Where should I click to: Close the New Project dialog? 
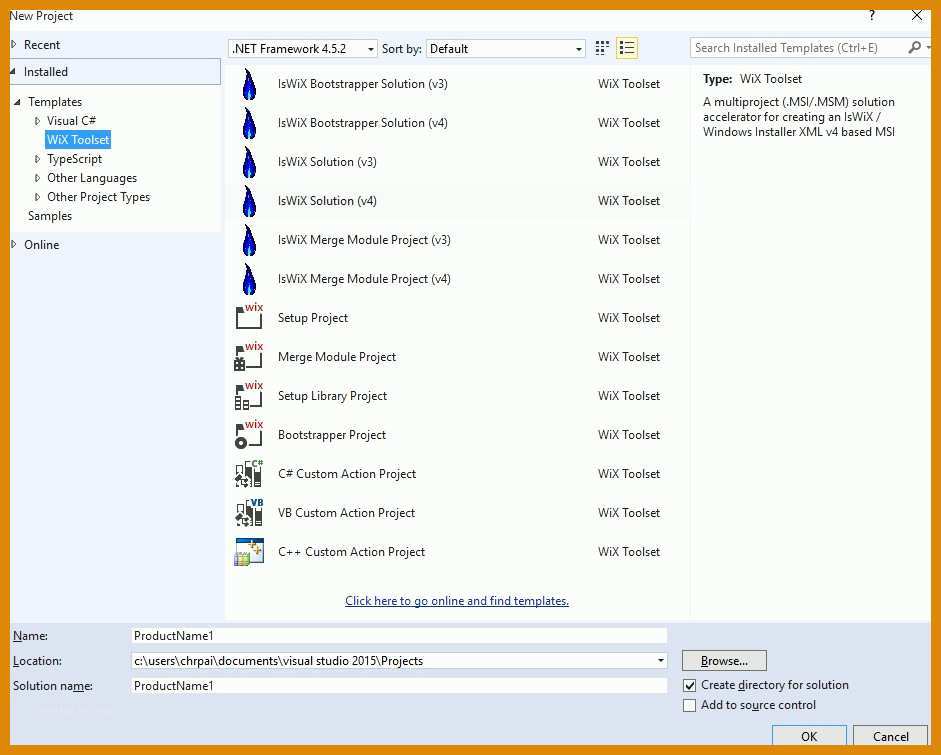[x=917, y=16]
